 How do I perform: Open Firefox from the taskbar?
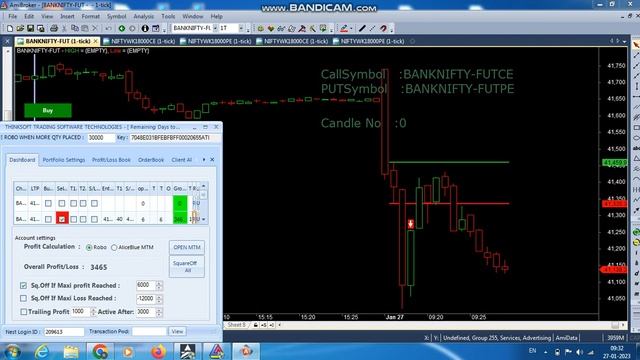pos(158,351)
